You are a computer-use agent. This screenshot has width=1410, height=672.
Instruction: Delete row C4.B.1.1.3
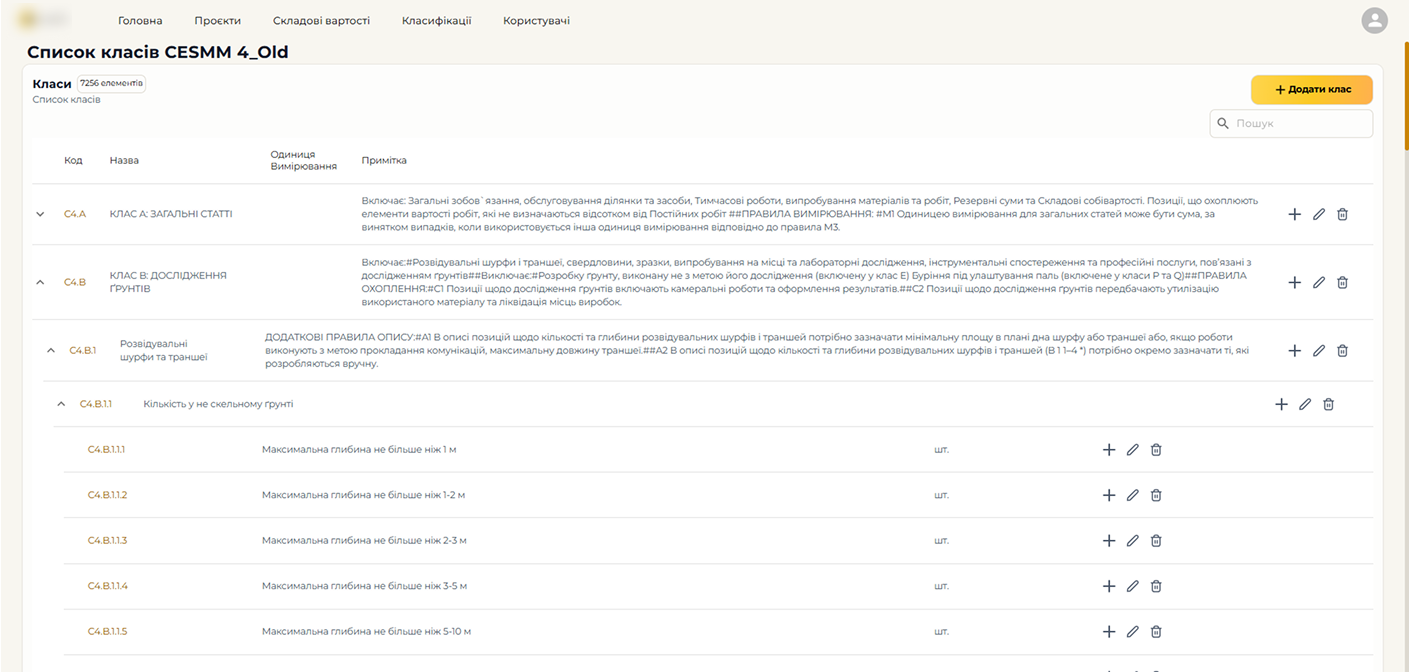click(x=1156, y=541)
